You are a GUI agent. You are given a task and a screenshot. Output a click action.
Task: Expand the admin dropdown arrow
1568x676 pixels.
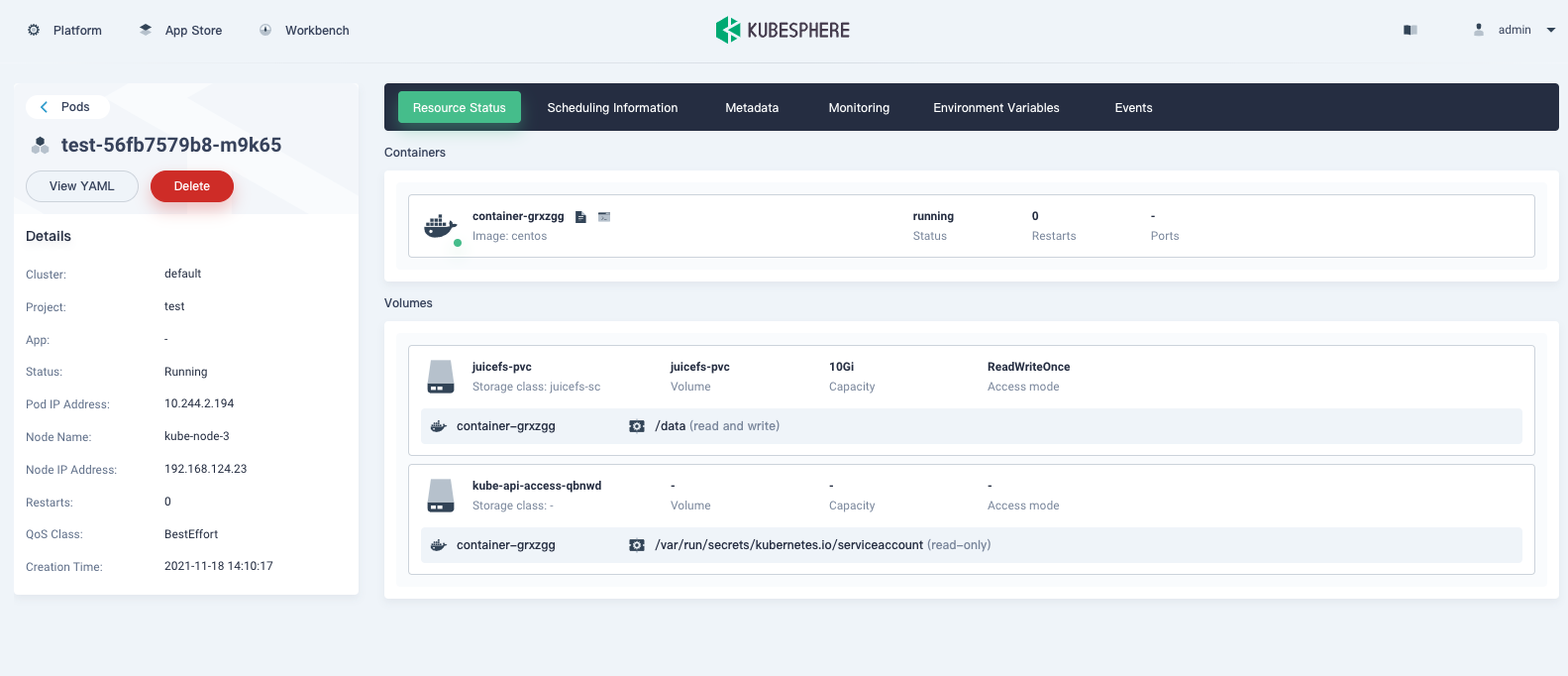1551,30
